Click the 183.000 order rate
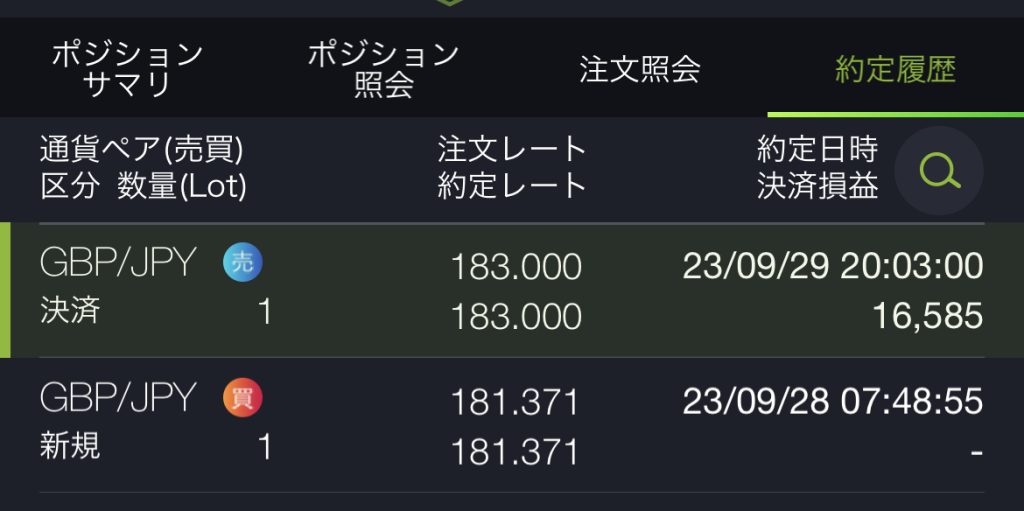The width and height of the screenshot is (1024, 511). (x=516, y=267)
